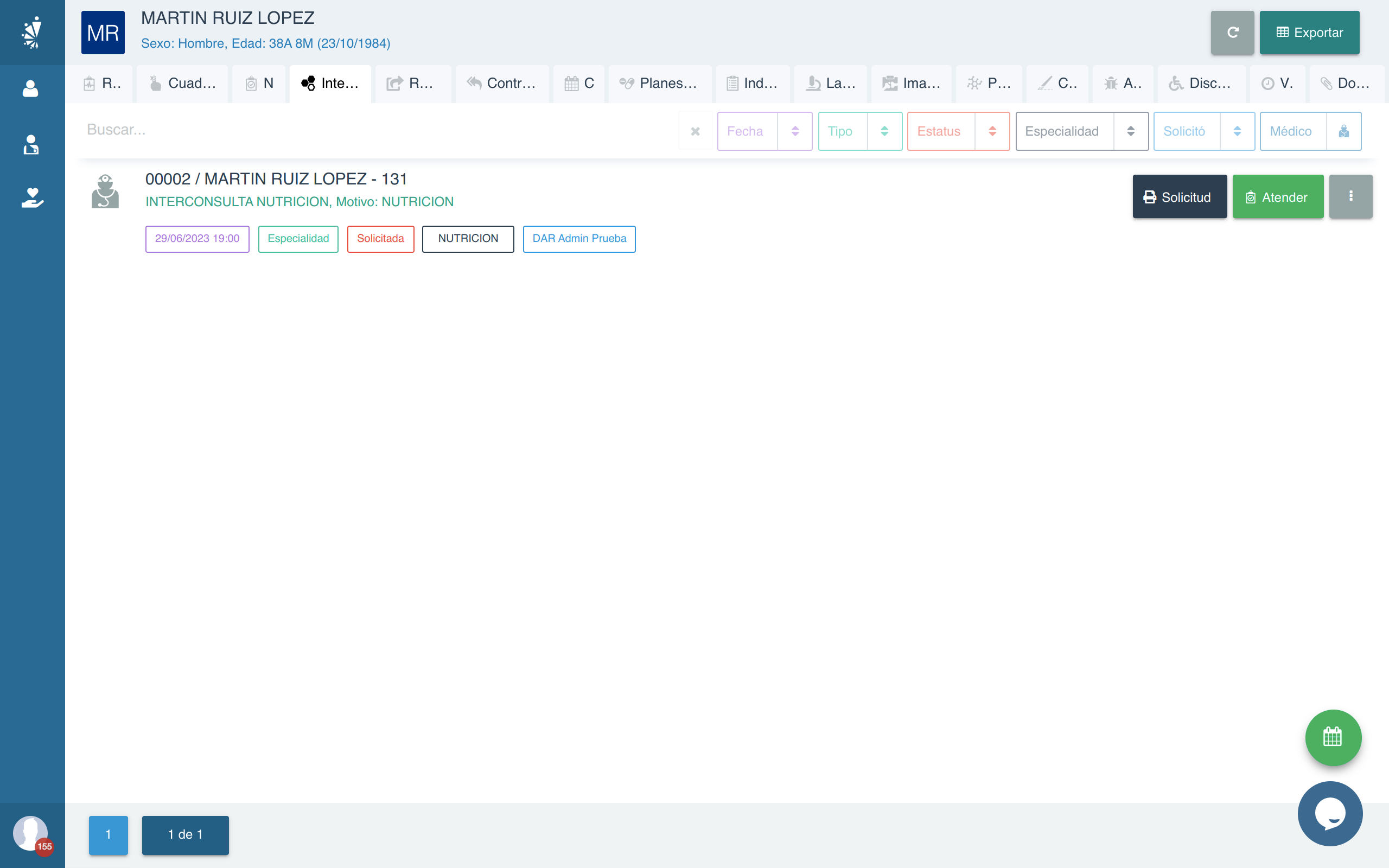Go to page 1 in pagination
This screenshot has width=1389, height=868.
pos(108,835)
